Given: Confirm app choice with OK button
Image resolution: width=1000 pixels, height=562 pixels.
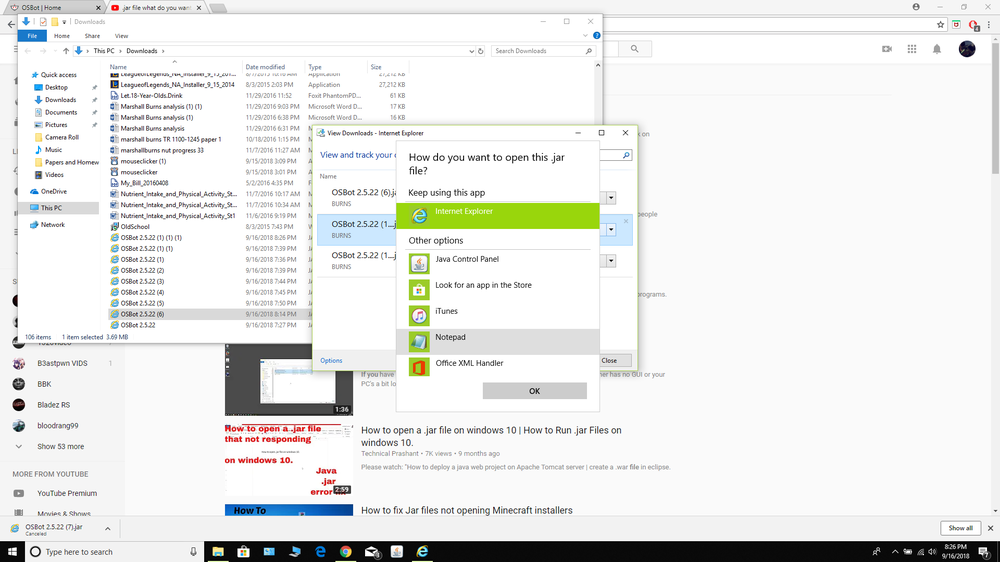Looking at the screenshot, I should 534,391.
